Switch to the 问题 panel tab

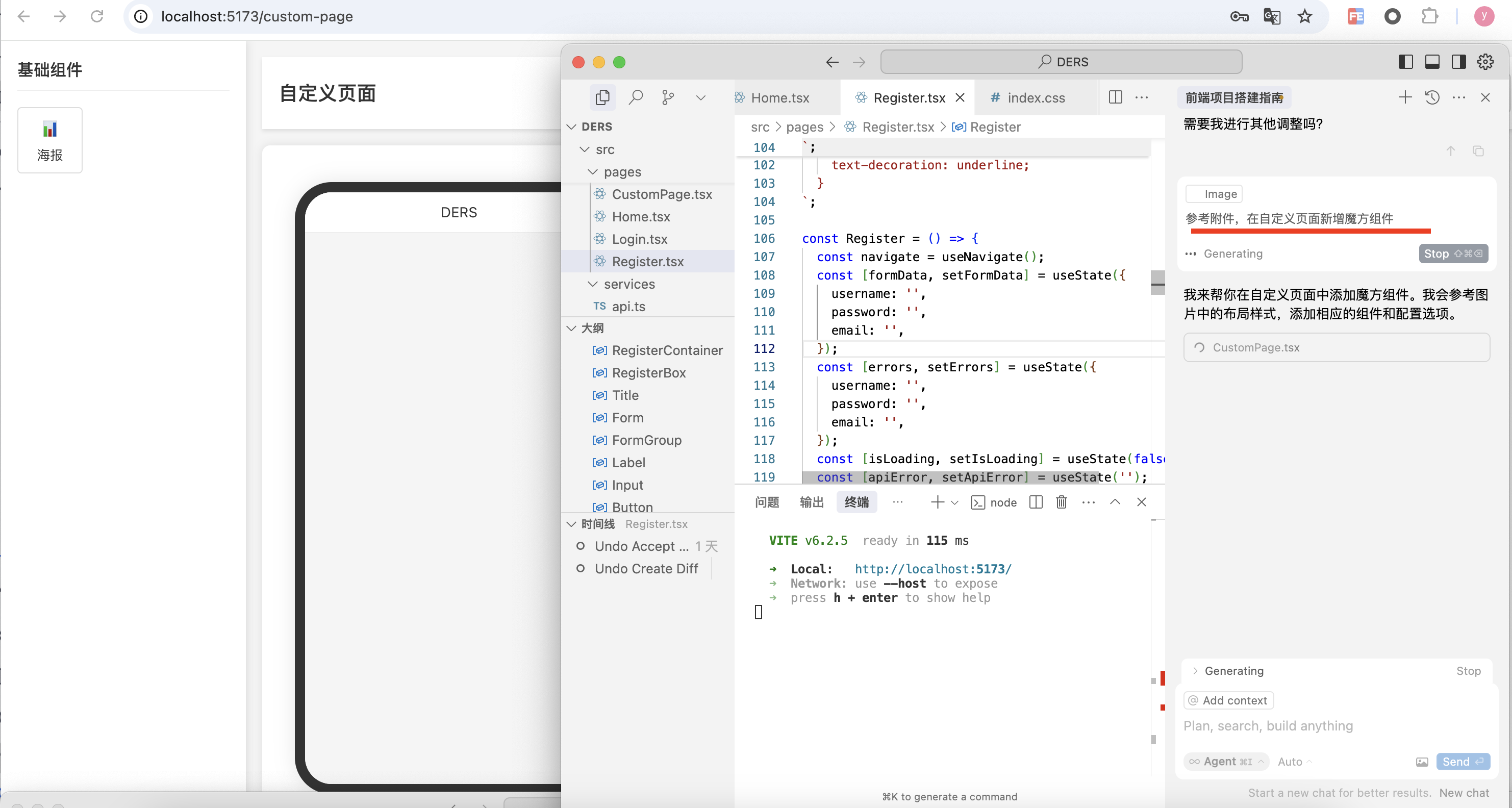tap(767, 502)
